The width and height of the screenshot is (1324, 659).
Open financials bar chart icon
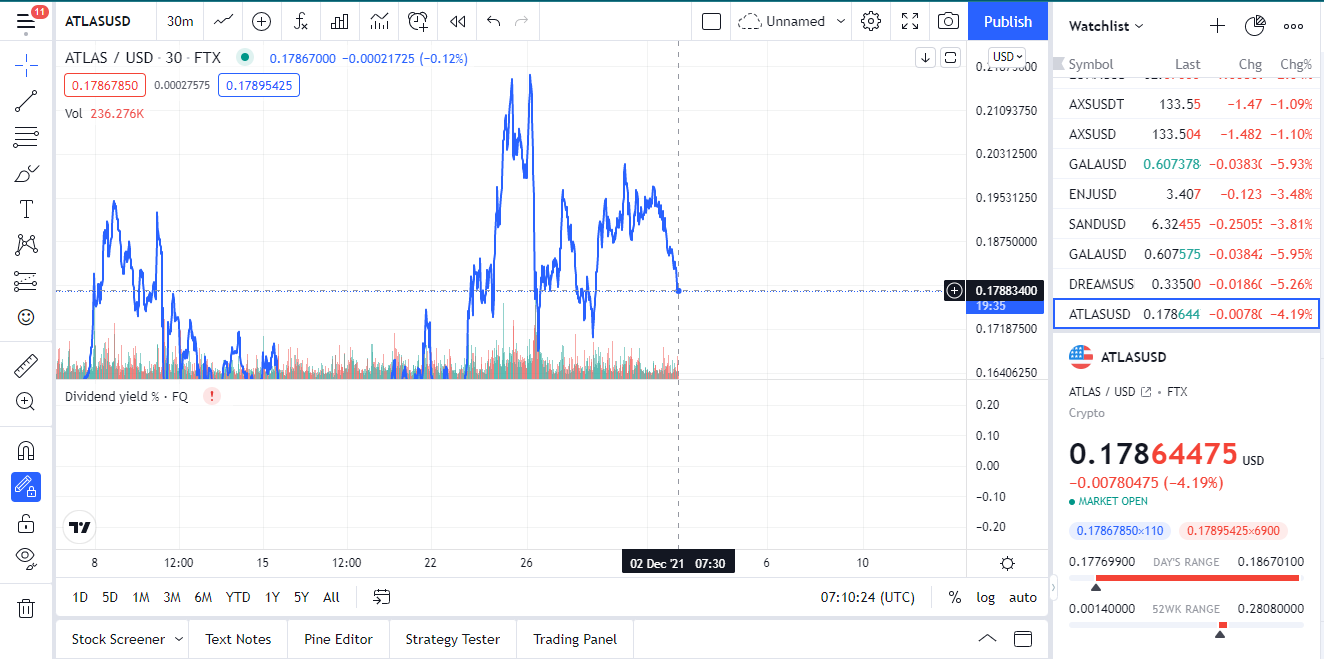(x=340, y=21)
